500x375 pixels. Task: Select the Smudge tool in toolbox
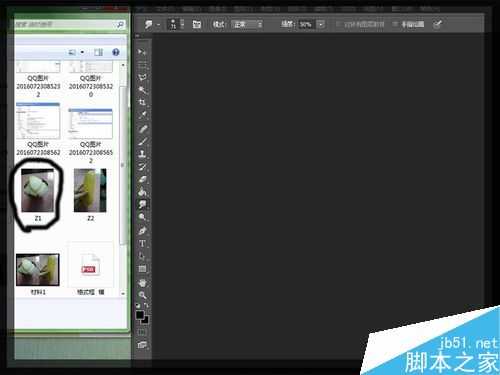143,204
